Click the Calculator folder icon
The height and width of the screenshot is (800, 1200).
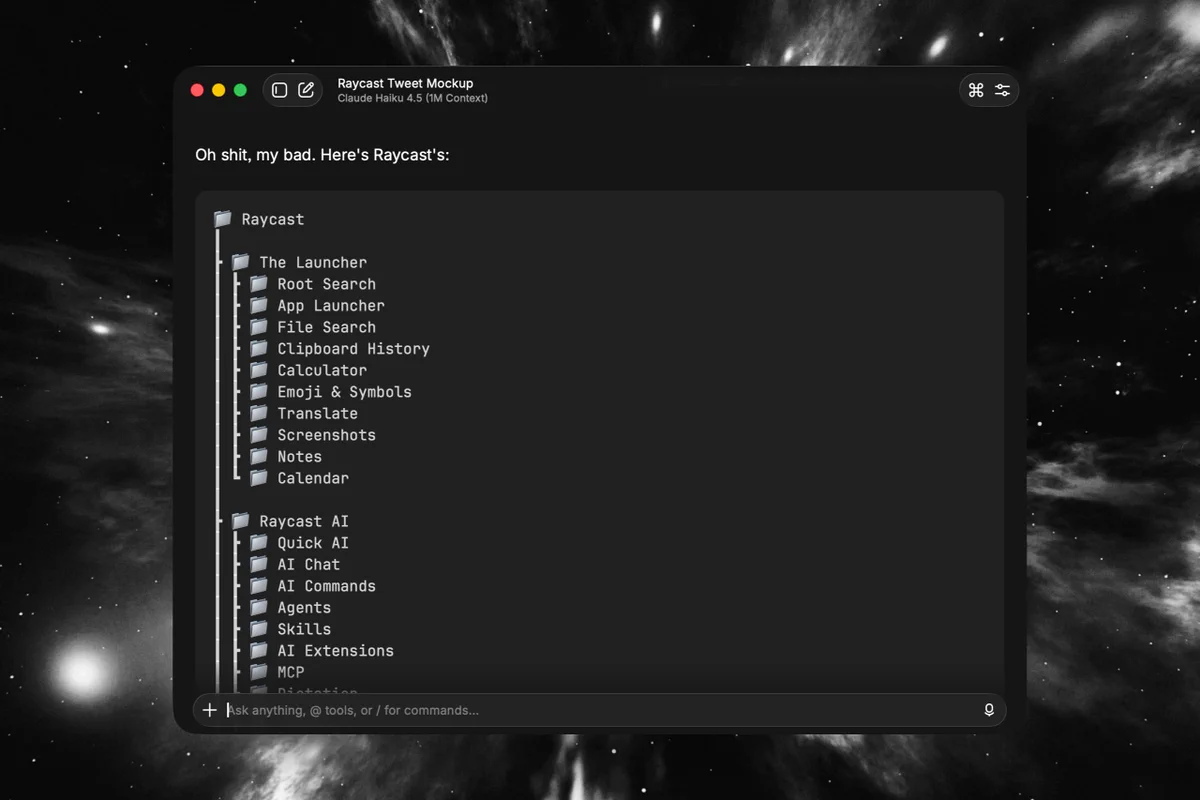(x=259, y=370)
